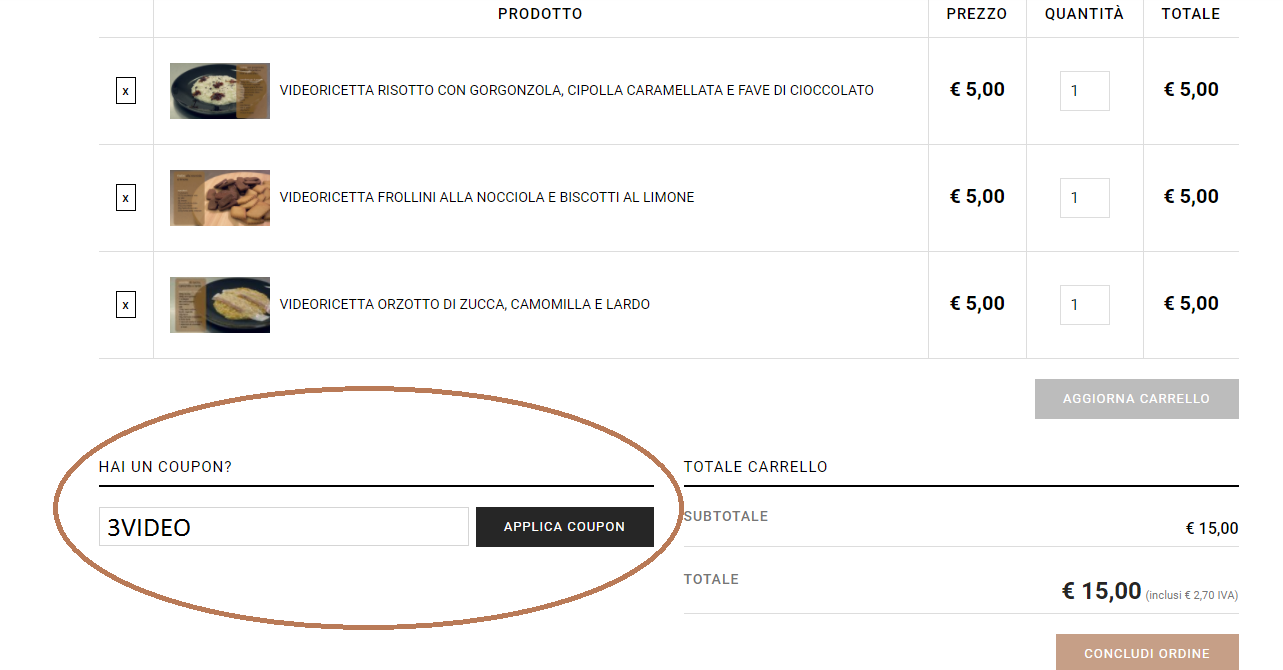Screen dimensions: 1283x670
Task: Click the quantity field for the orzotto item
Action: coord(1085,305)
